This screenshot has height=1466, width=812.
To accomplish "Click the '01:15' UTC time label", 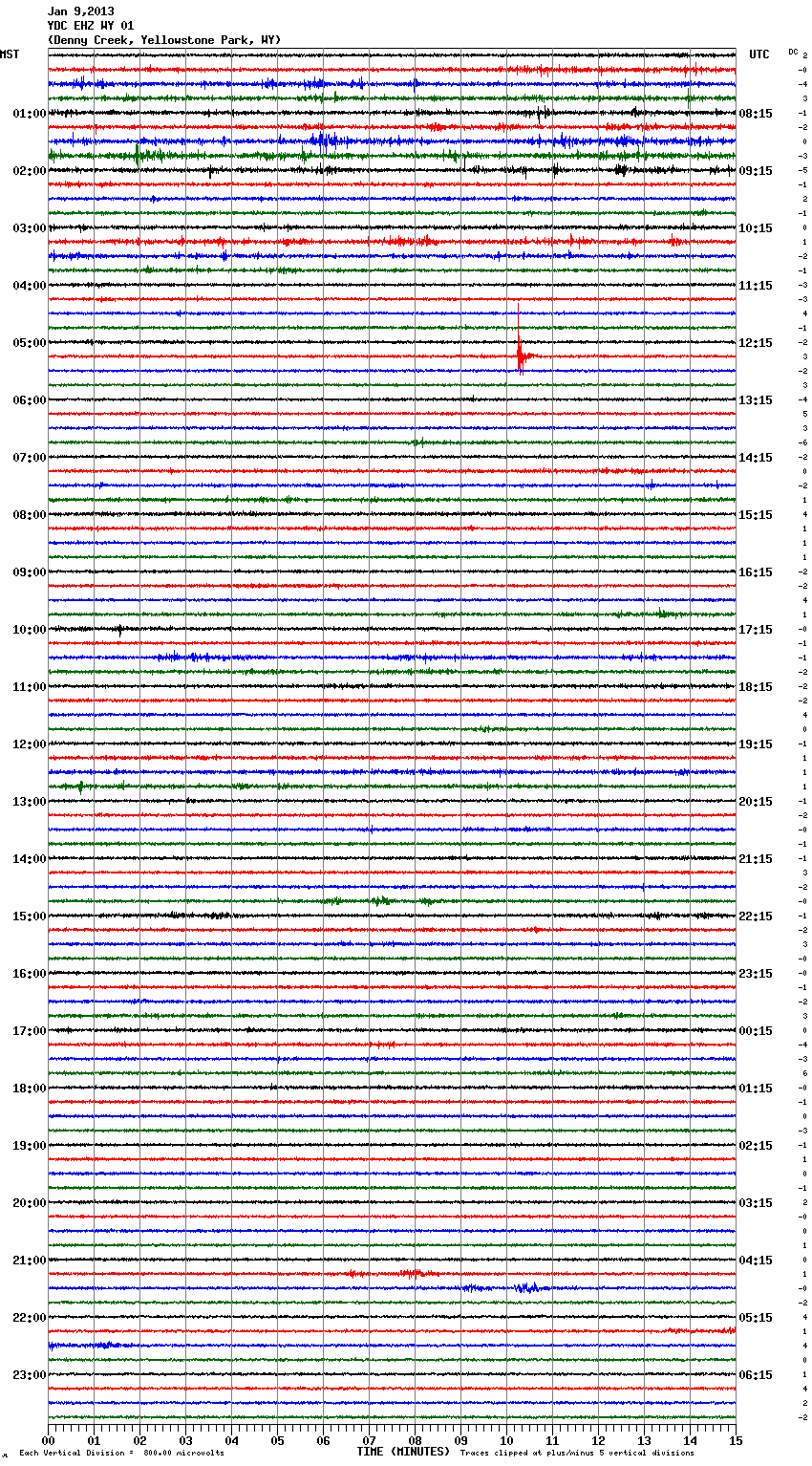I will (756, 1089).
